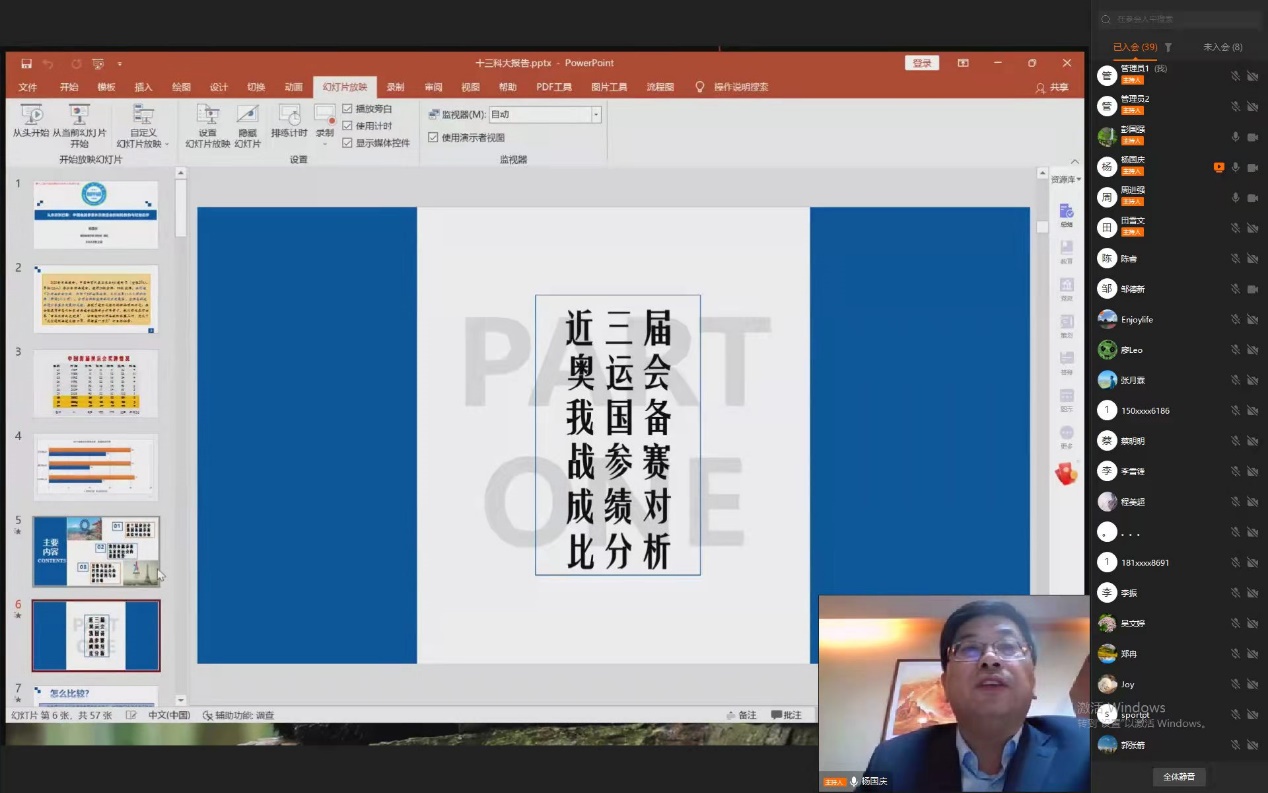Open Set Up Slide Show (设置幻灯片放映)
This screenshot has height=793, width=1268.
point(207,115)
